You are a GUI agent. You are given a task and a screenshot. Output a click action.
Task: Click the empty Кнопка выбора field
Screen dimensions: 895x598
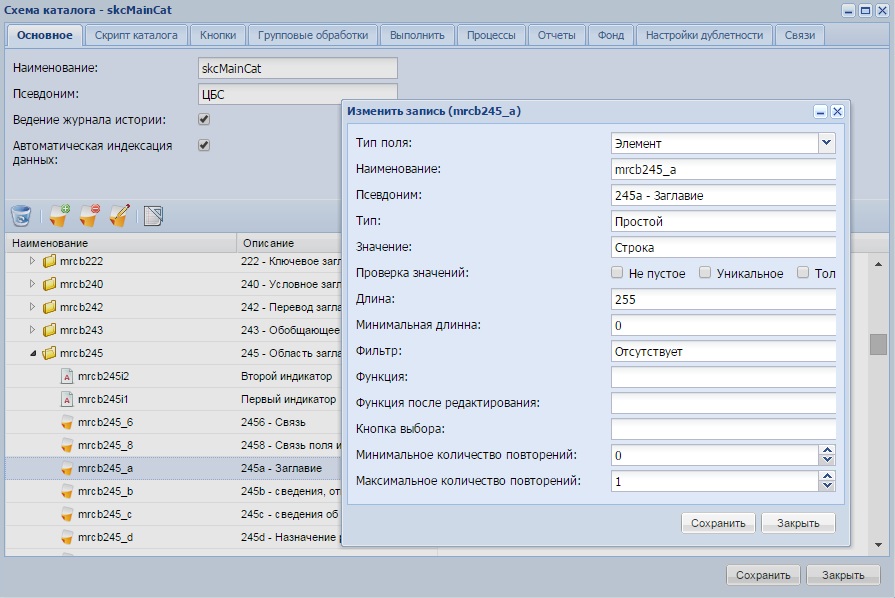click(723, 429)
